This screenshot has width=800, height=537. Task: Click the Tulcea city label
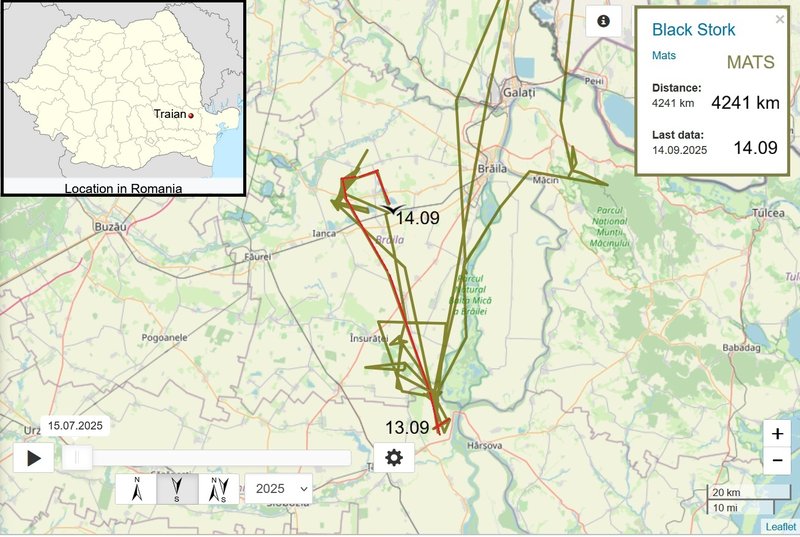coord(768,213)
